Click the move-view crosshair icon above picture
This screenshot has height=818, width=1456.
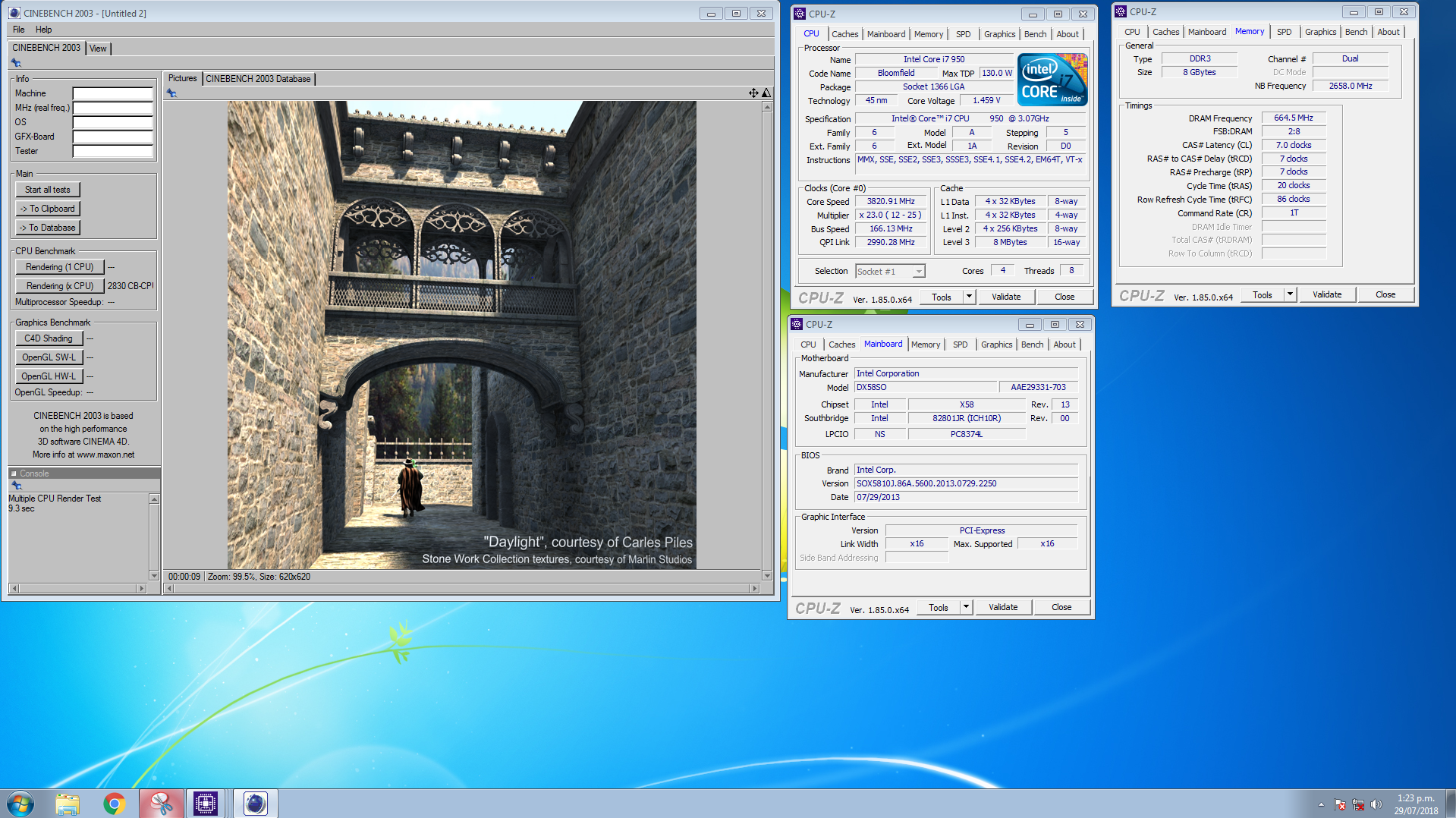point(753,93)
